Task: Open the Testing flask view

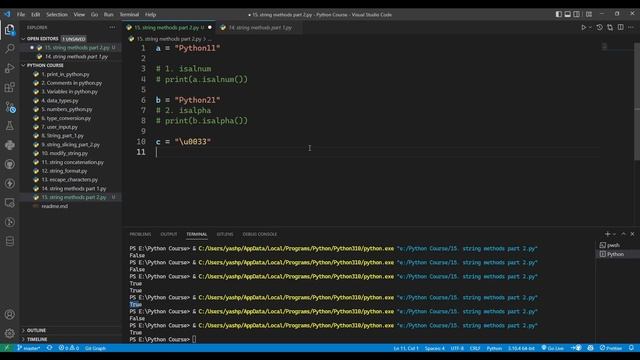Action: pyautogui.click(x=9, y=126)
